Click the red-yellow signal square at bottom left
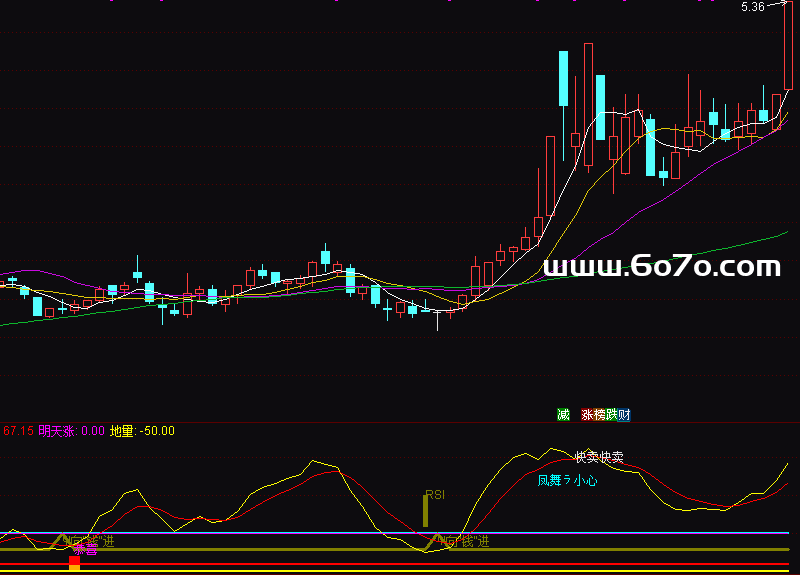 (x=74, y=563)
